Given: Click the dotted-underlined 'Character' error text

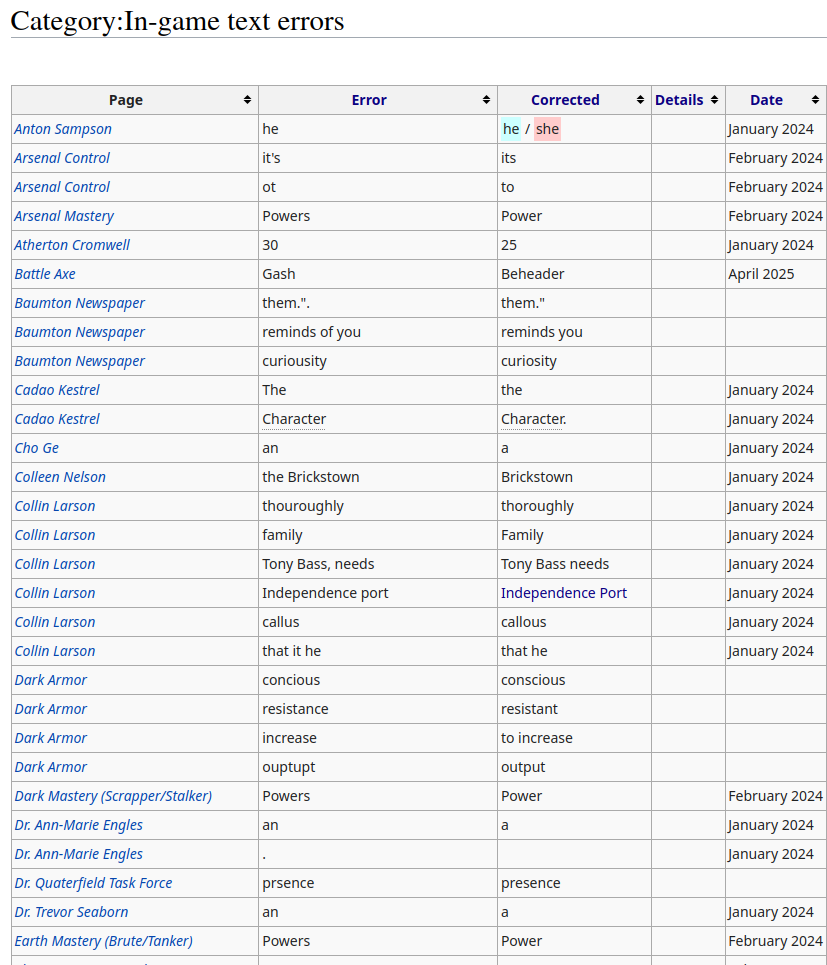Looking at the screenshot, I should pos(294,419).
